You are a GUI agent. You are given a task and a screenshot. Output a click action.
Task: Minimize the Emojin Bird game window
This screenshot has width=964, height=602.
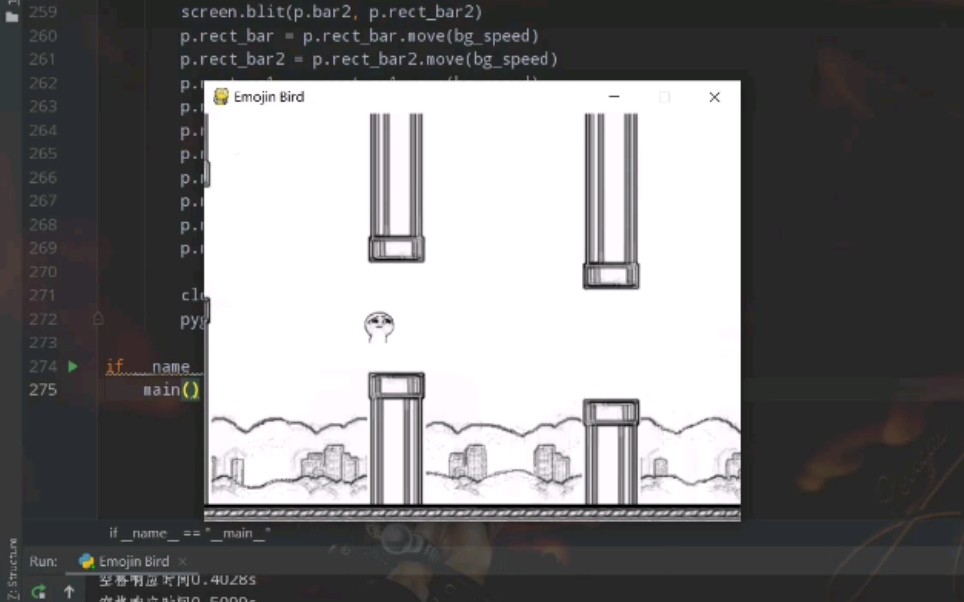click(613, 96)
